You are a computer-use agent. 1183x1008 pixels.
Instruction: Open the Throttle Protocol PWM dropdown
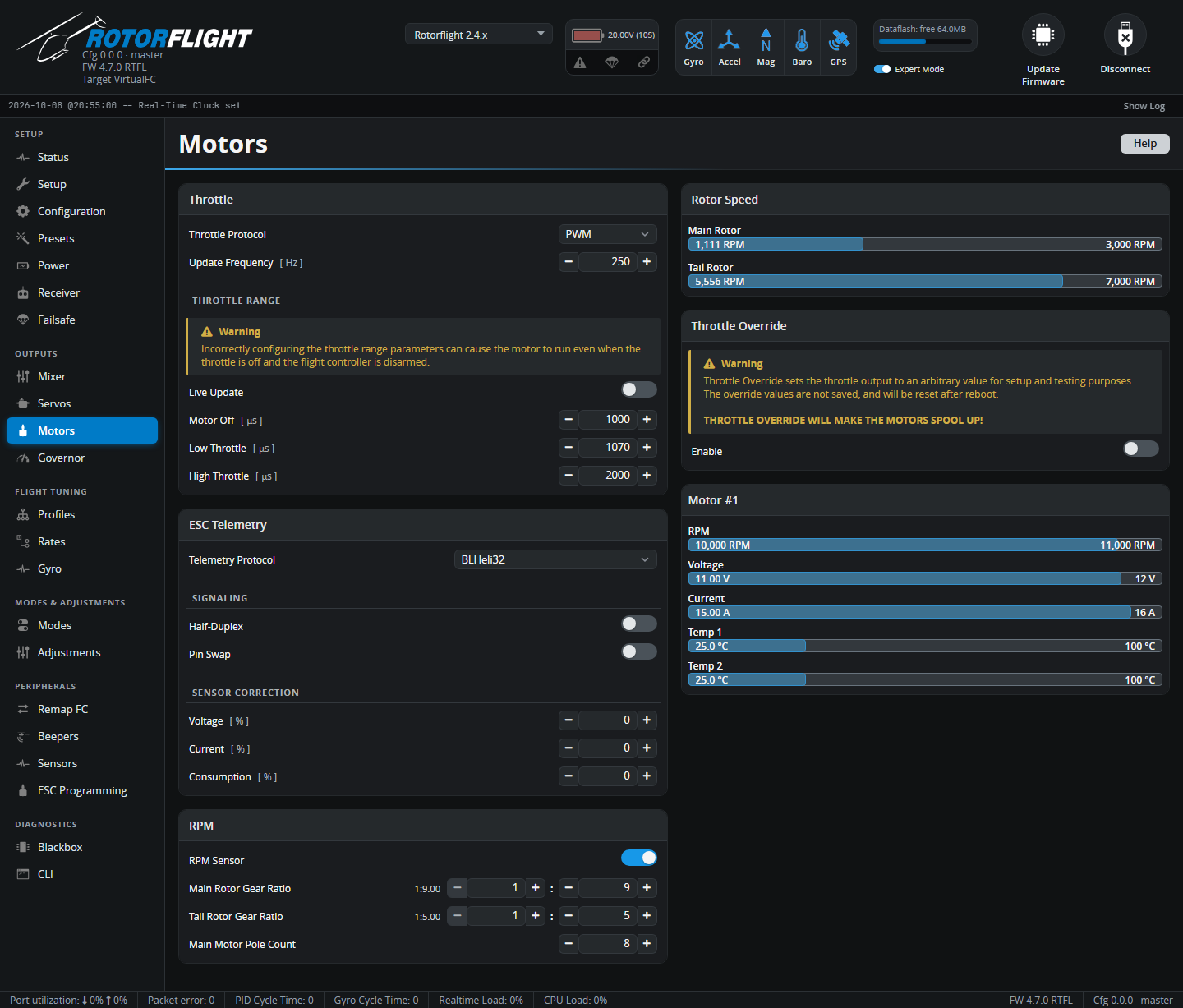[x=608, y=234]
